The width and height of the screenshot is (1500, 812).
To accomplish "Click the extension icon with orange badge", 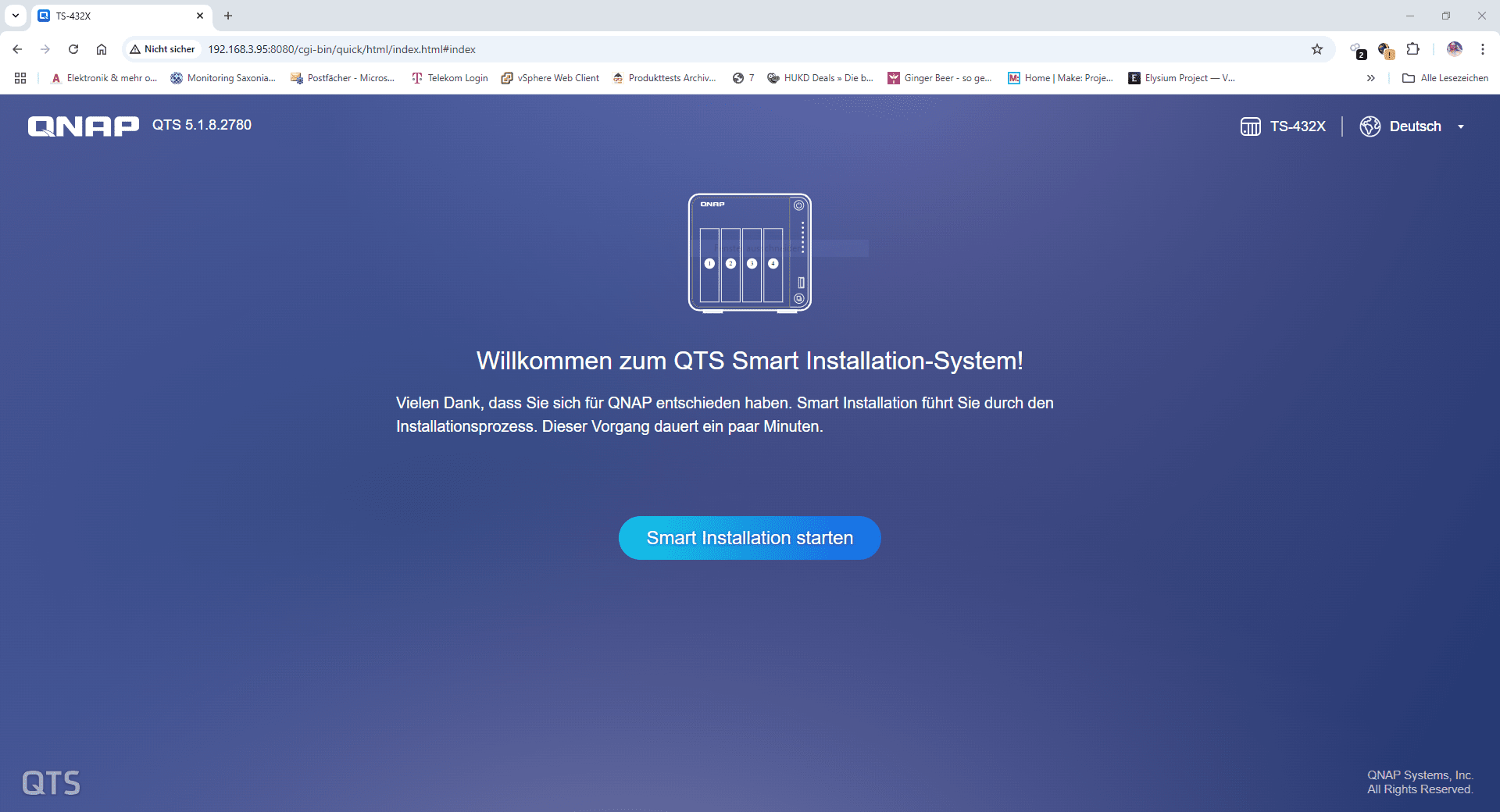I will coord(1386,50).
